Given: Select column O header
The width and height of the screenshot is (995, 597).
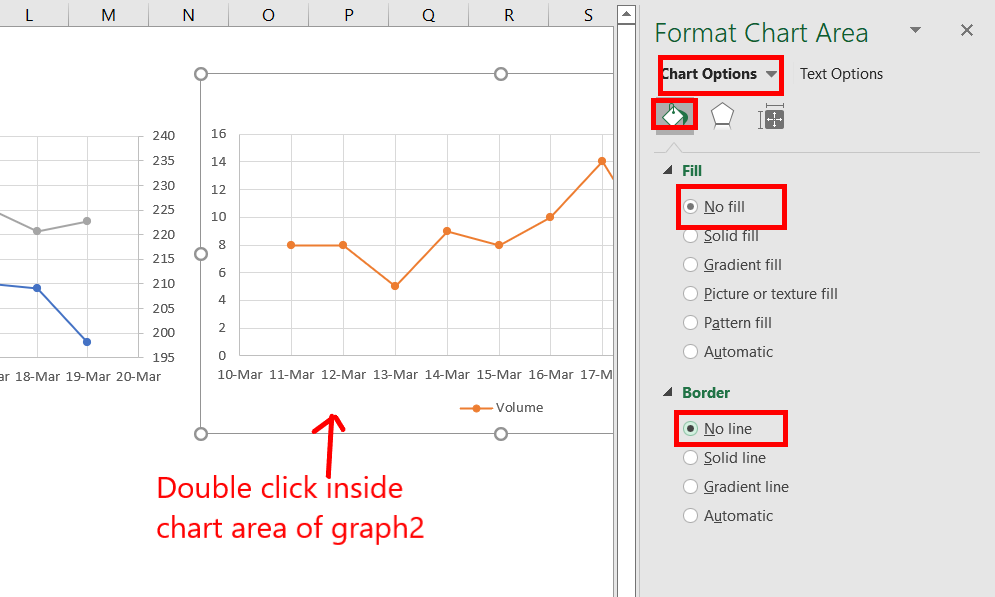Looking at the screenshot, I should click(268, 14).
